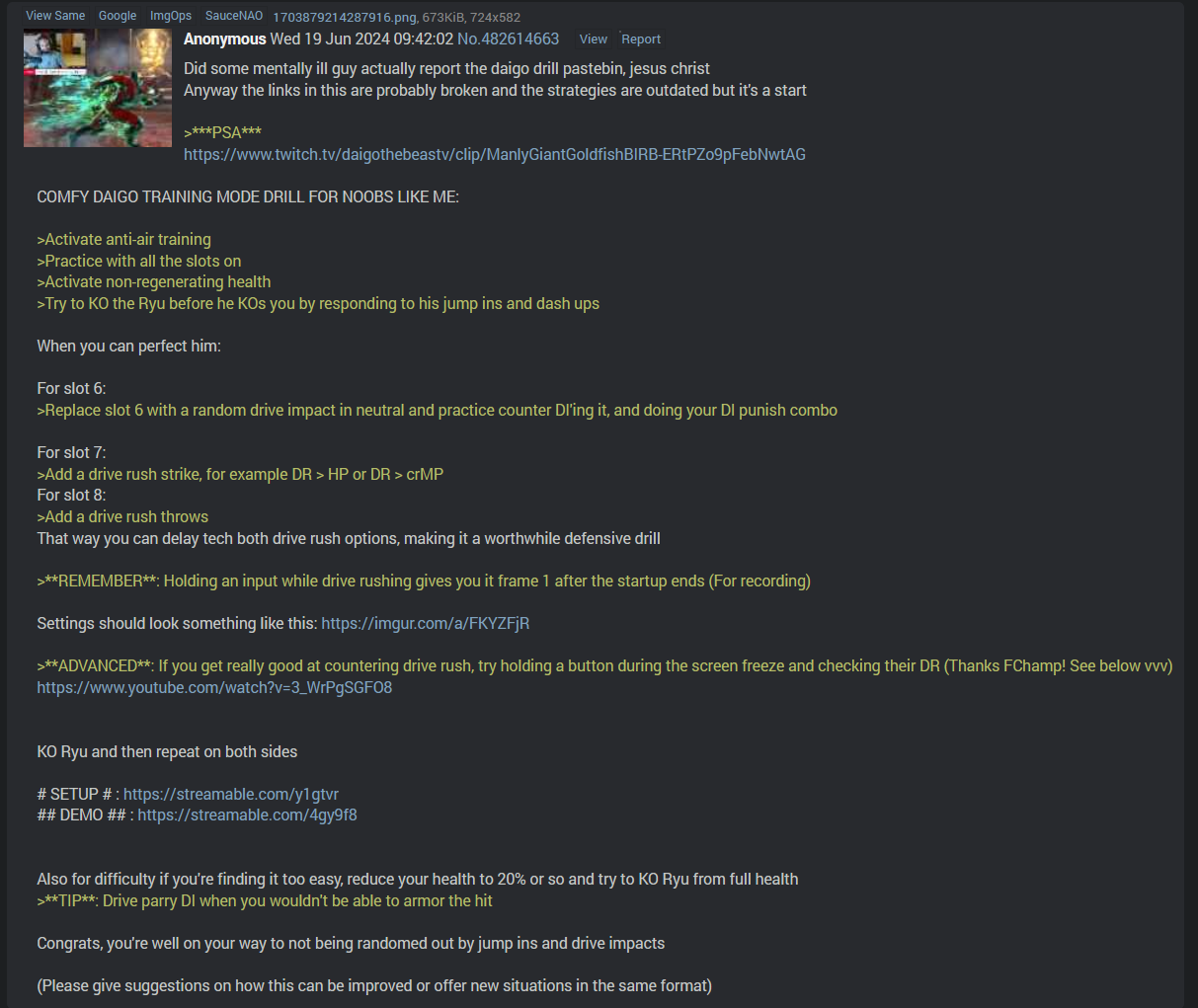1198x1008 pixels.
Task: Click the 'Activate anti-air training' greentext
Action: pos(123,239)
